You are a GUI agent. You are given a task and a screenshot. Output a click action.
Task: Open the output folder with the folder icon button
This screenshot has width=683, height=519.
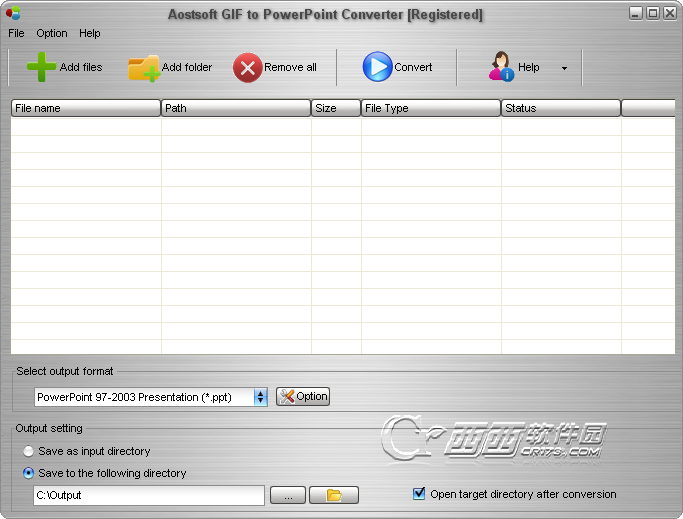tap(334, 495)
